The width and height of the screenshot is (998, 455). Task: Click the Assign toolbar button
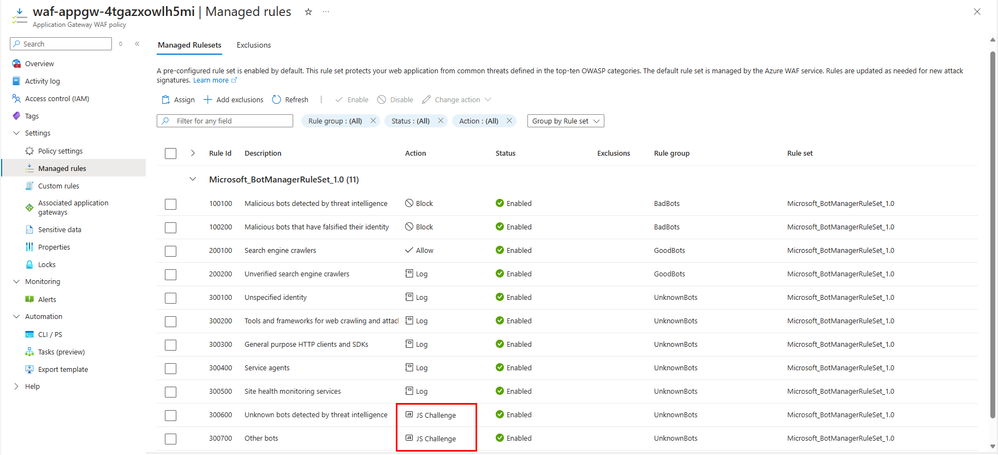pyautogui.click(x=178, y=100)
